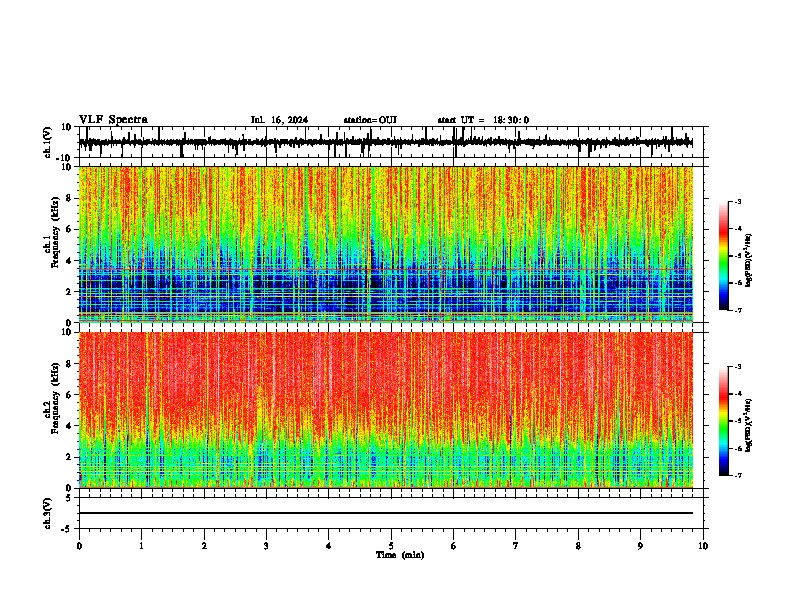Click the ch.1 waveform tick label '-10'
The image size is (792, 612).
65,158
